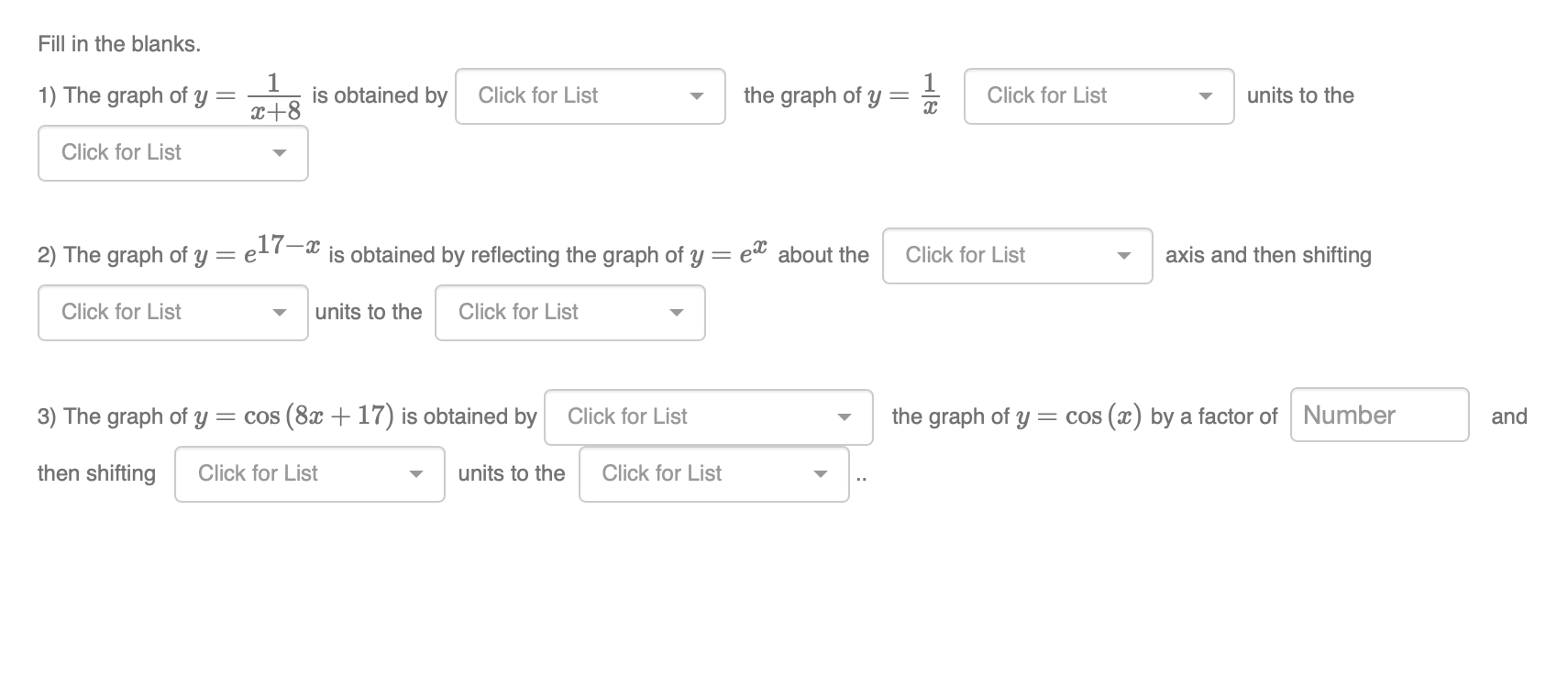Open direction dropdown ending question 1
Viewport: 1568px width, 688px height.
click(172, 153)
